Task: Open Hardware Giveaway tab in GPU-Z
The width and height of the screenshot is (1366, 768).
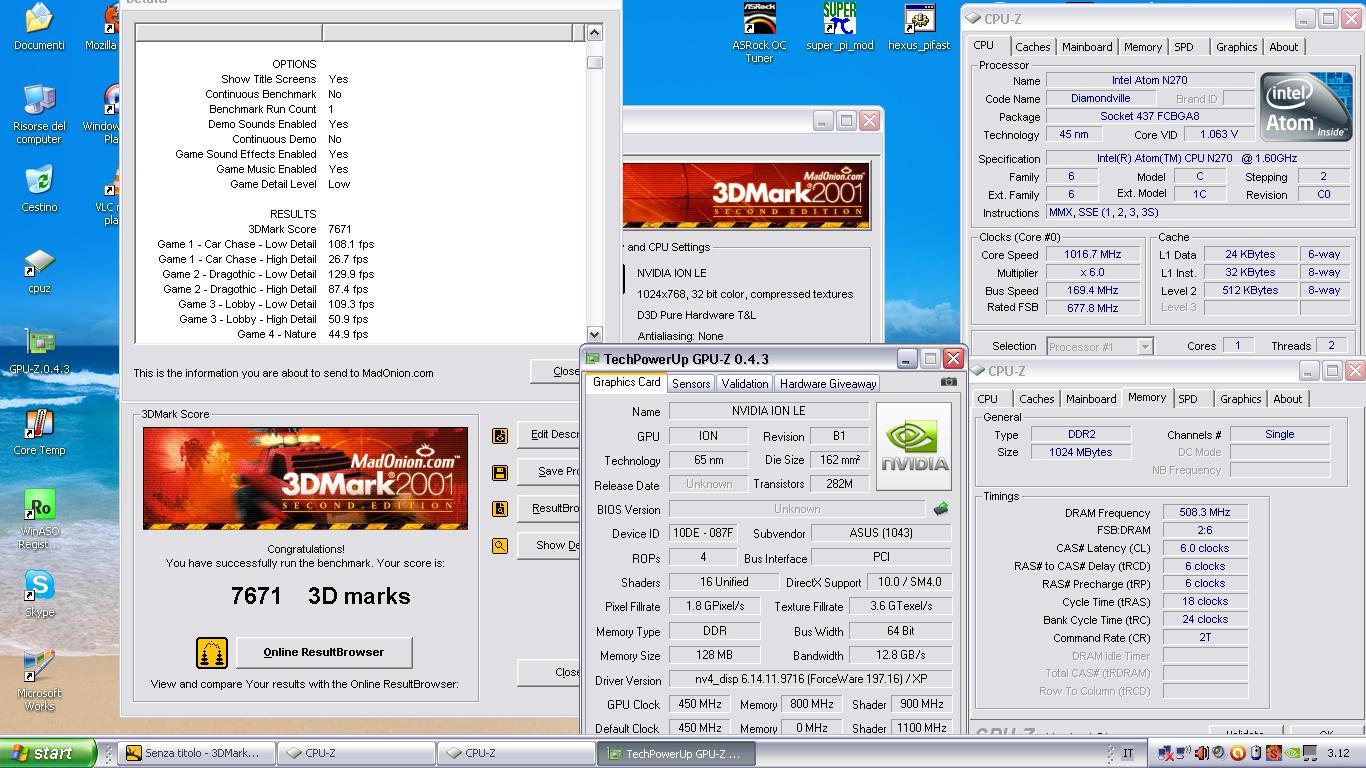Action: [x=828, y=383]
